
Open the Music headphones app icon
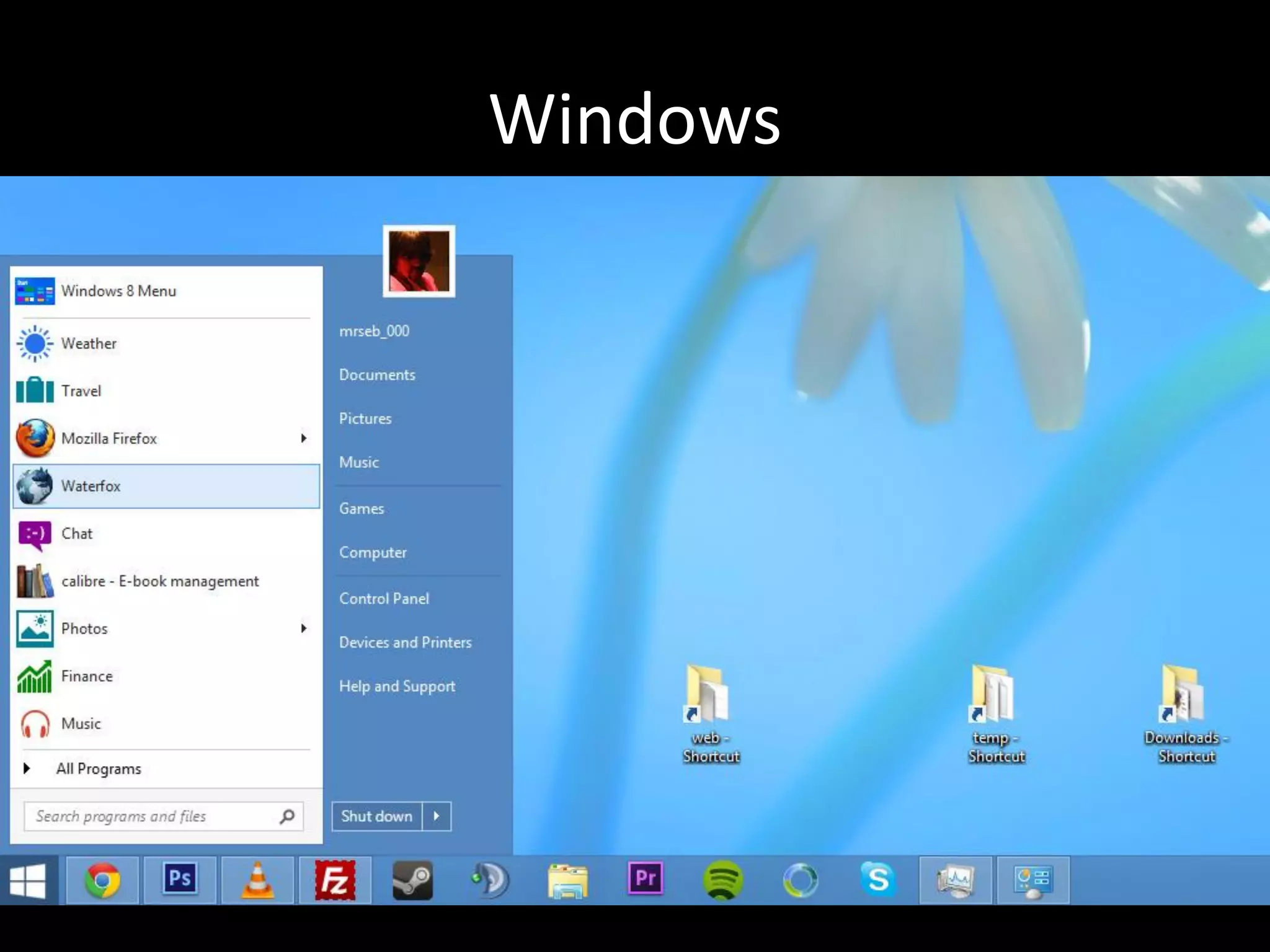click(35, 723)
